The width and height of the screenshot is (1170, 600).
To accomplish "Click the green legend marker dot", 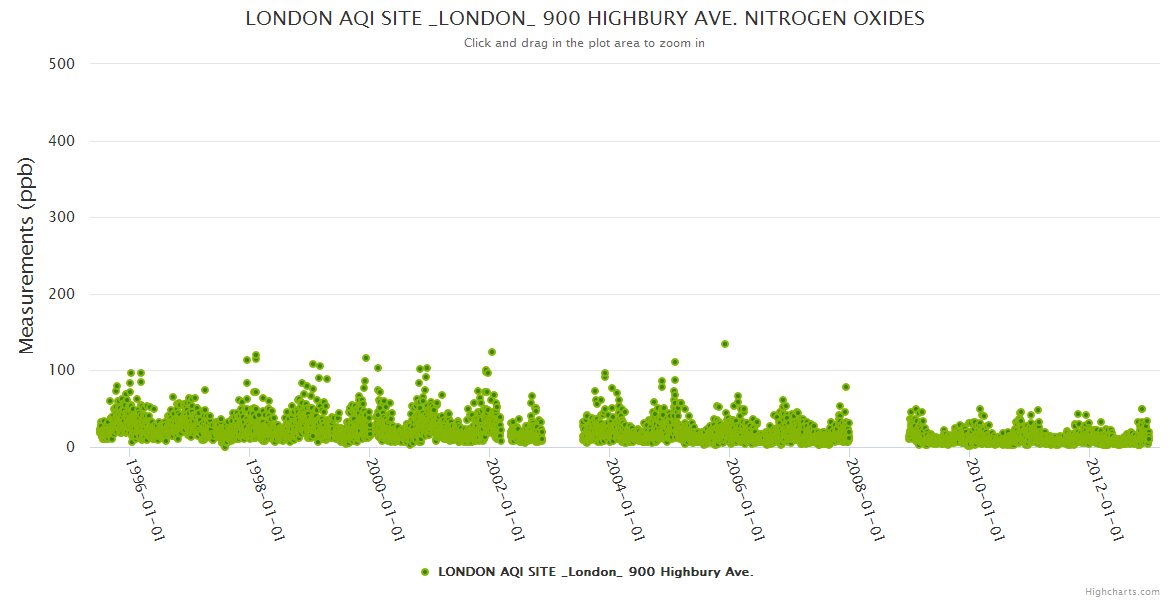I will 425,572.
